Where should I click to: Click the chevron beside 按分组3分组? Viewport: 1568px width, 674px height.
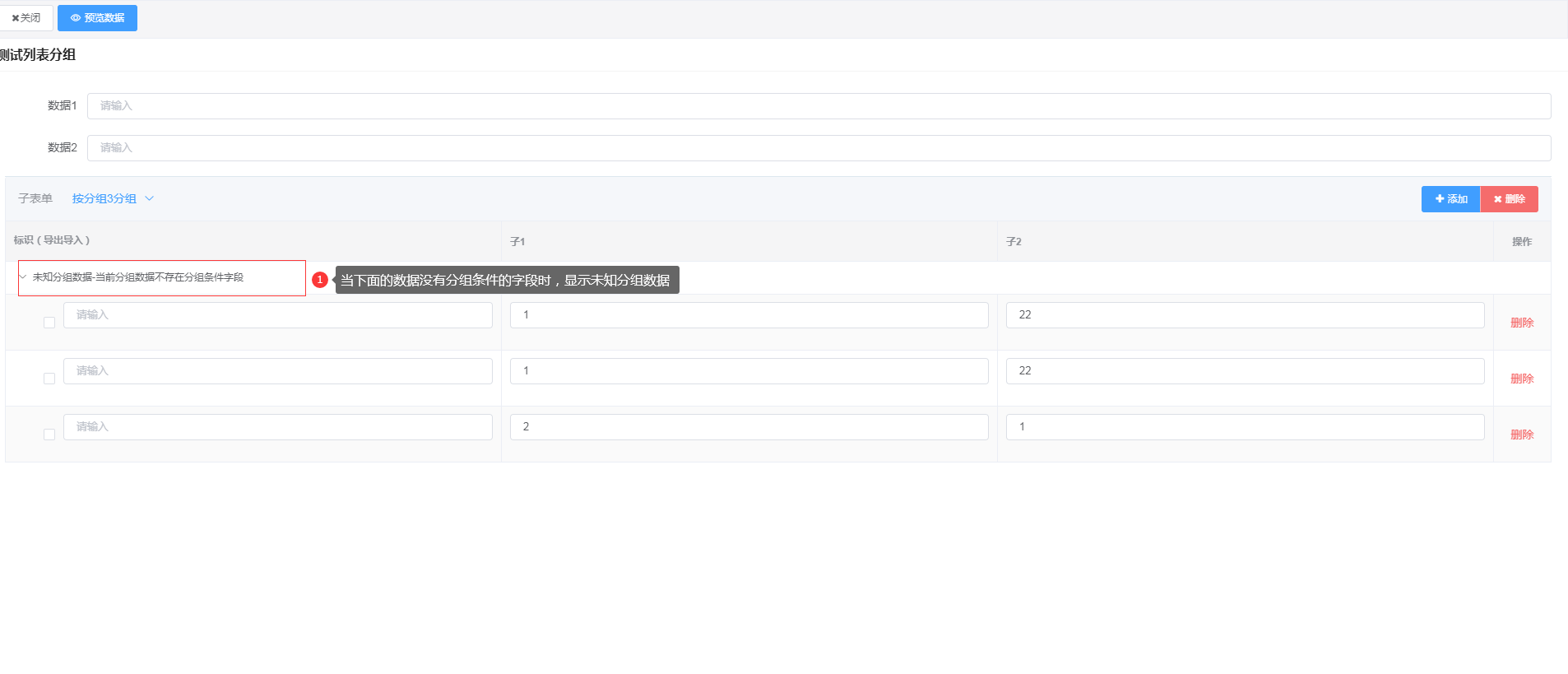pos(150,198)
